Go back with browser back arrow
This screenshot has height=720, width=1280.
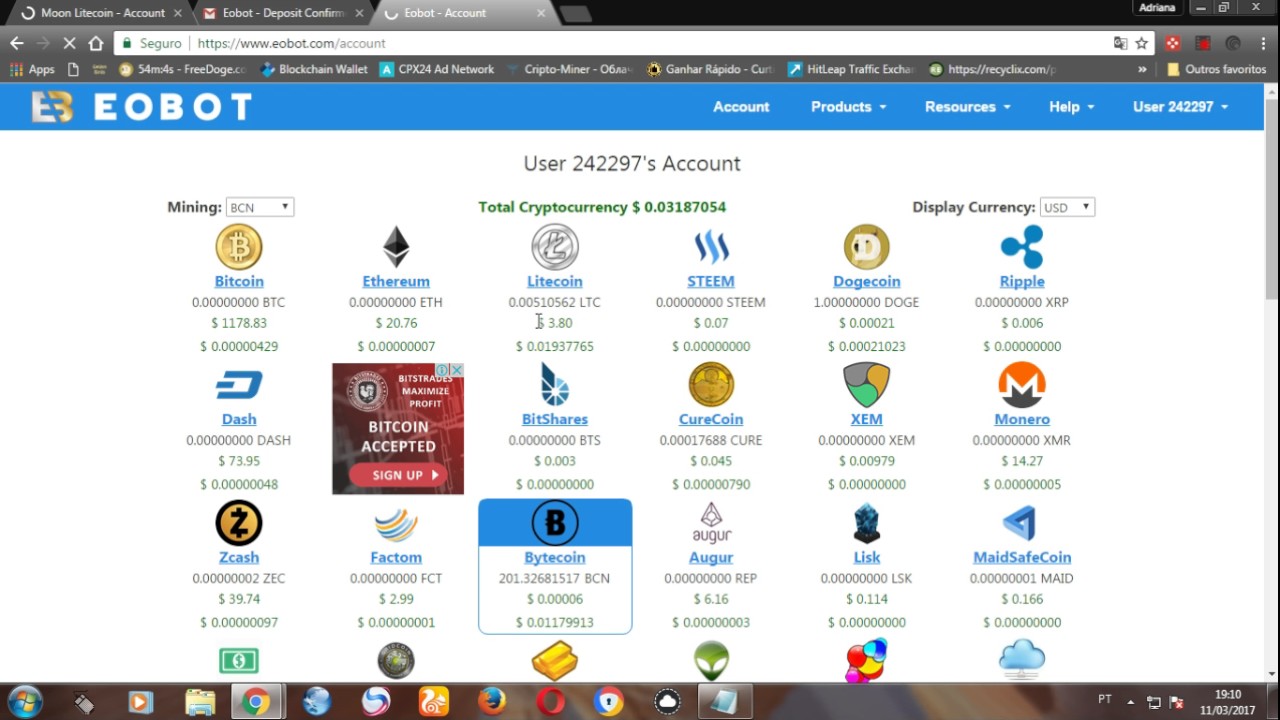point(17,43)
